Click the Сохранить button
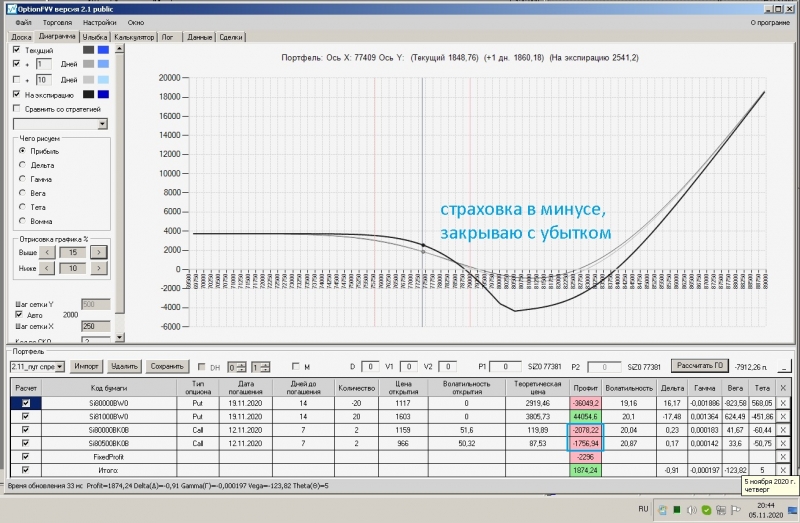The image size is (800, 523). [167, 366]
